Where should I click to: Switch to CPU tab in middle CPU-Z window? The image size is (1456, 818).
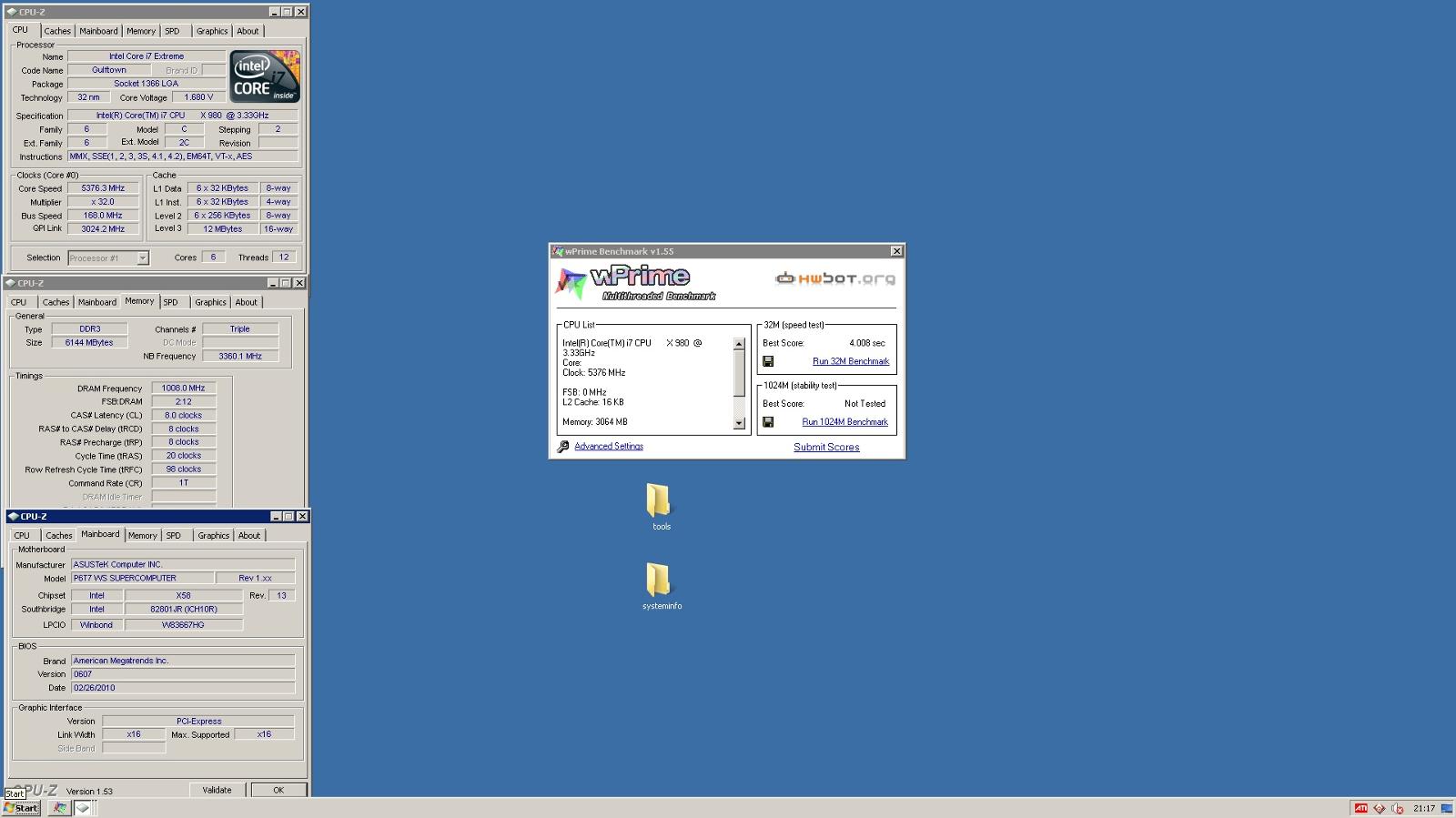click(x=19, y=302)
